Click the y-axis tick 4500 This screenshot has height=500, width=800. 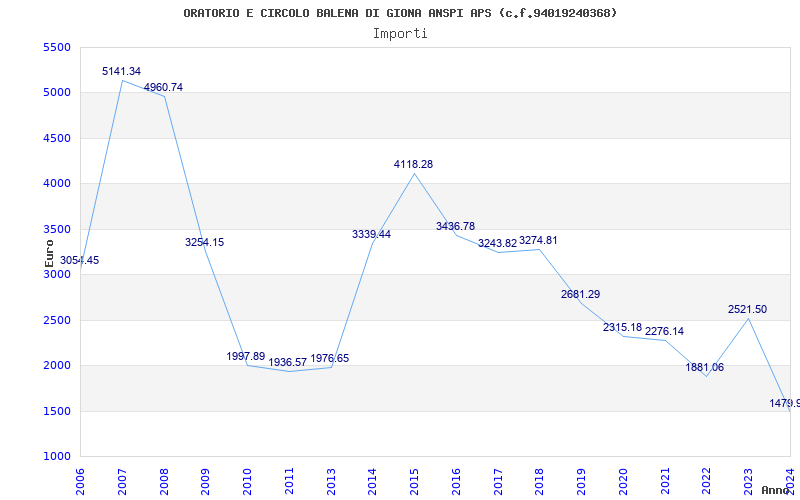tap(58, 138)
